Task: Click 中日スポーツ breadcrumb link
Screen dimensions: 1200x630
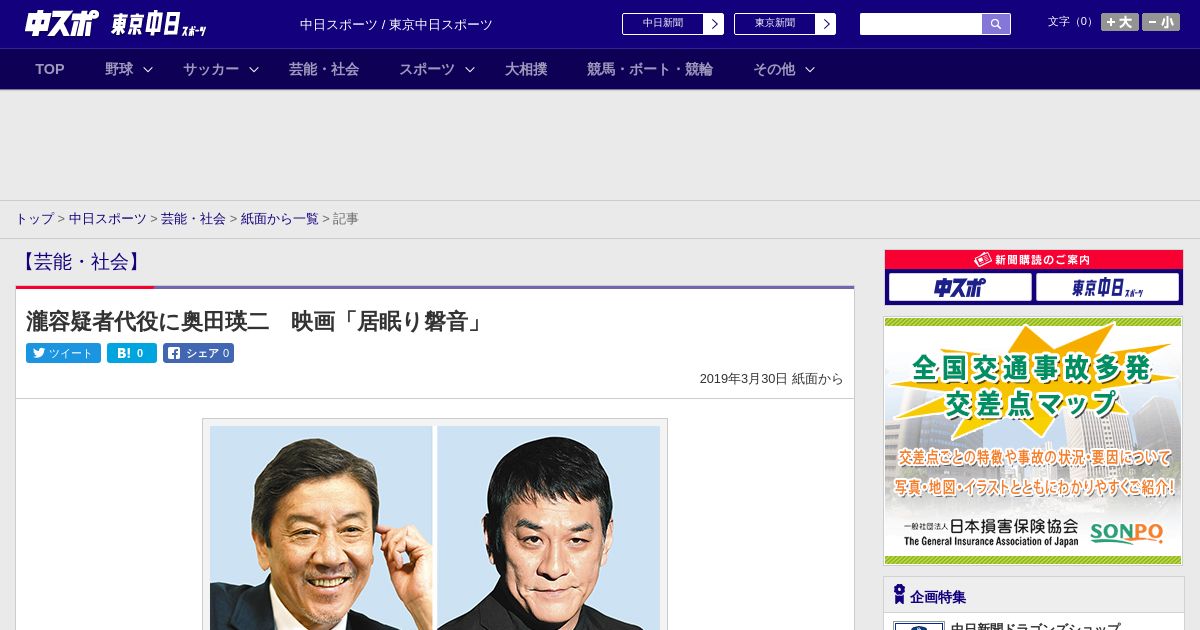Action: point(107,218)
